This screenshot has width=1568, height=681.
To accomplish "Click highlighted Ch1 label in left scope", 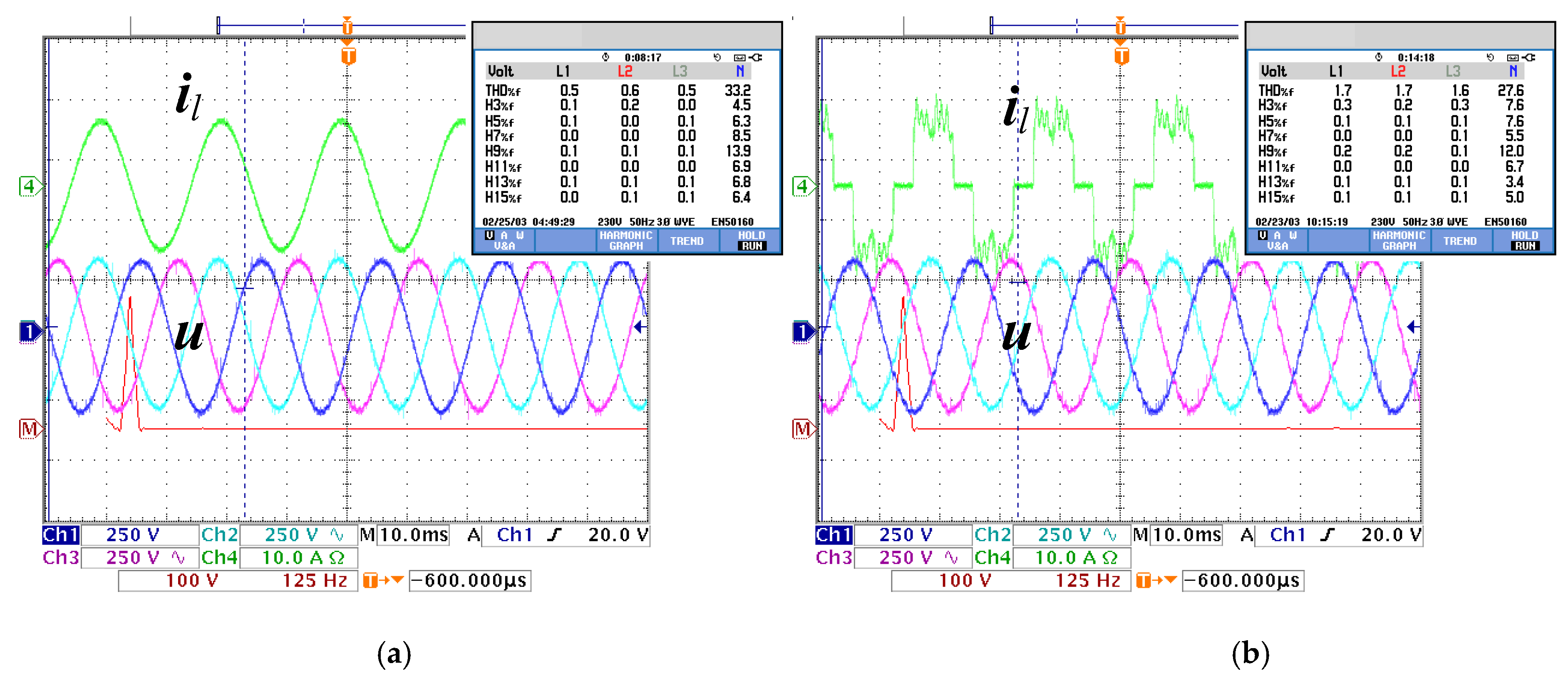I will coord(60,535).
